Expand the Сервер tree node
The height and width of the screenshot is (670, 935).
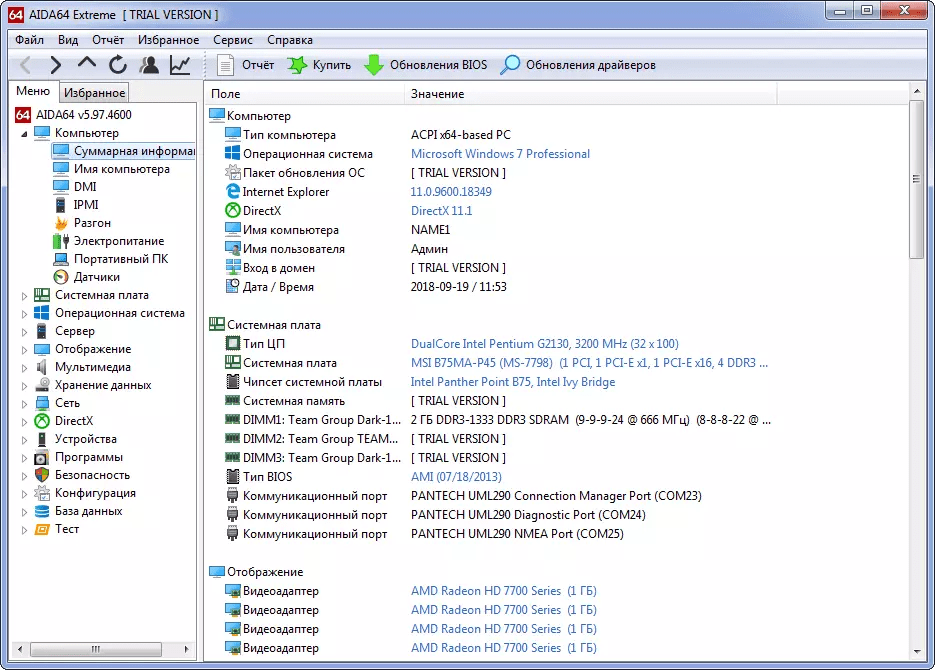tap(24, 331)
